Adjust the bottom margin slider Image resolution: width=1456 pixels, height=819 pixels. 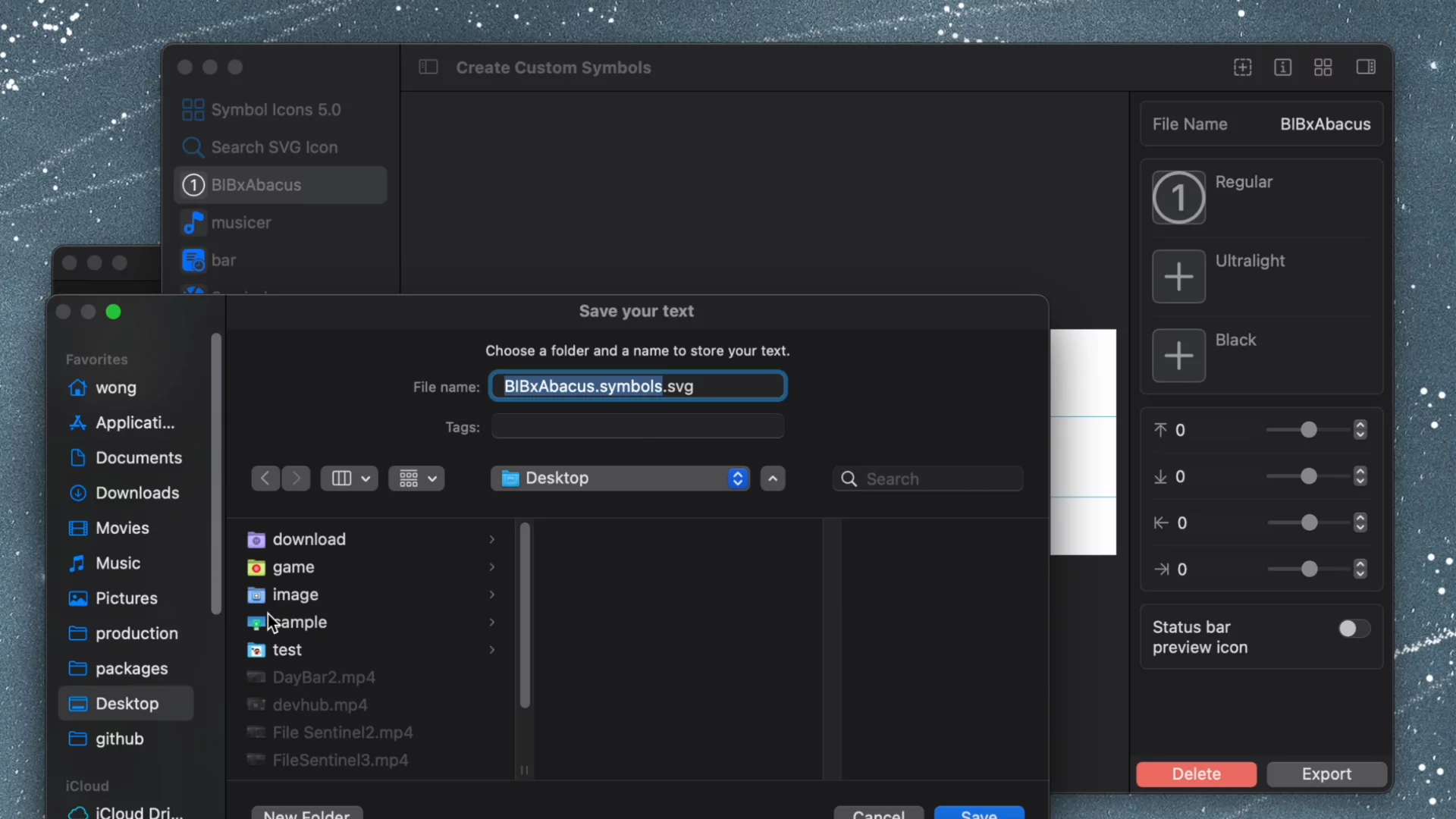coord(1310,476)
